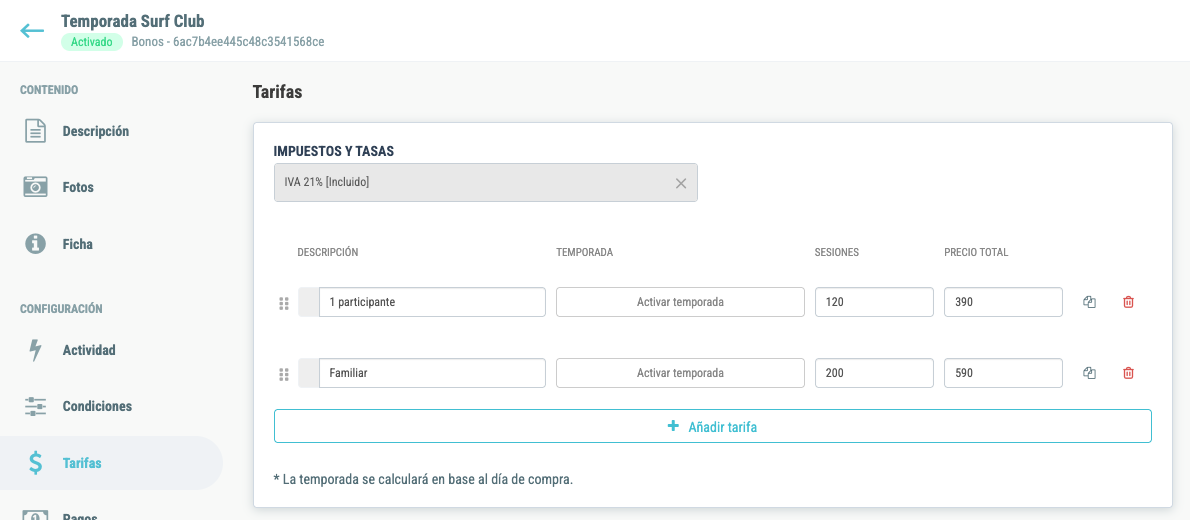The image size is (1190, 520).
Task: Click the color box beside Familiar
Action: click(309, 373)
